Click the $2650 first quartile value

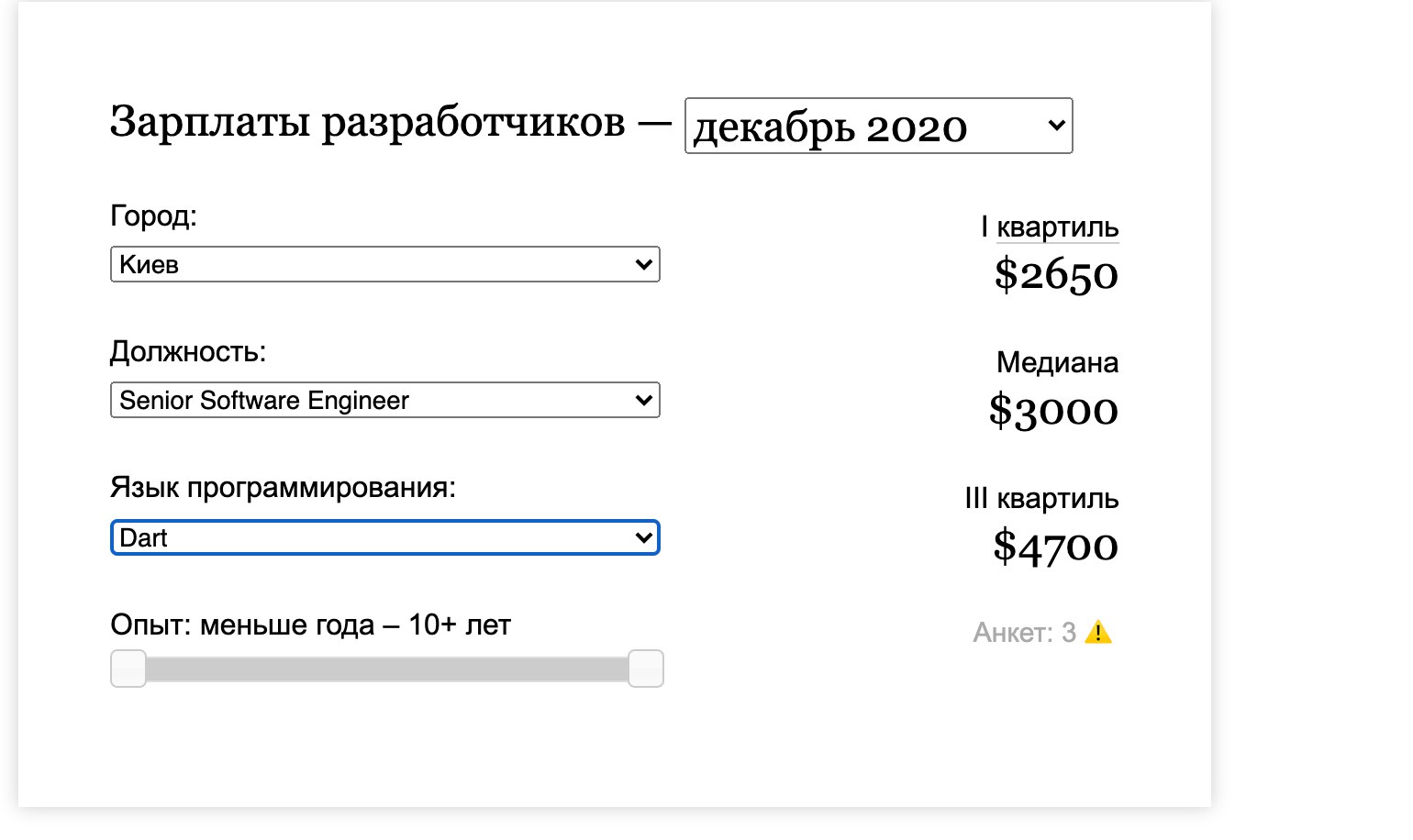(1056, 274)
